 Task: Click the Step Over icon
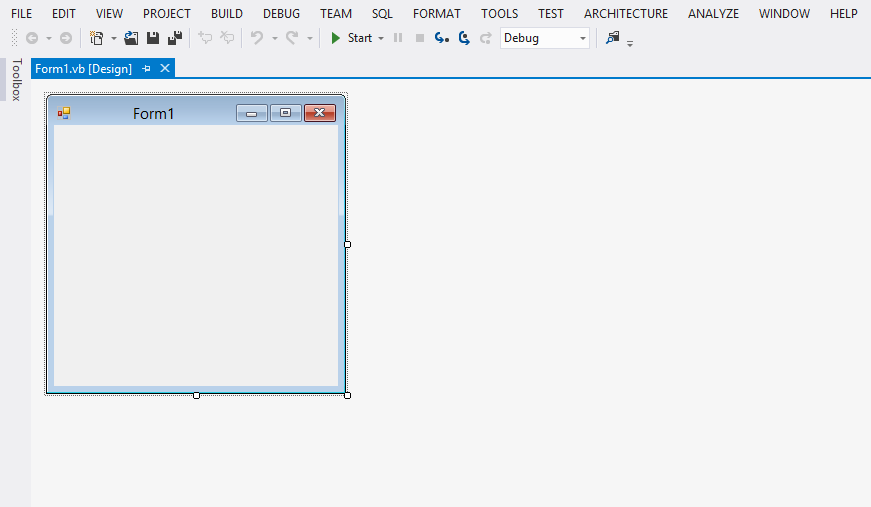tap(464, 38)
